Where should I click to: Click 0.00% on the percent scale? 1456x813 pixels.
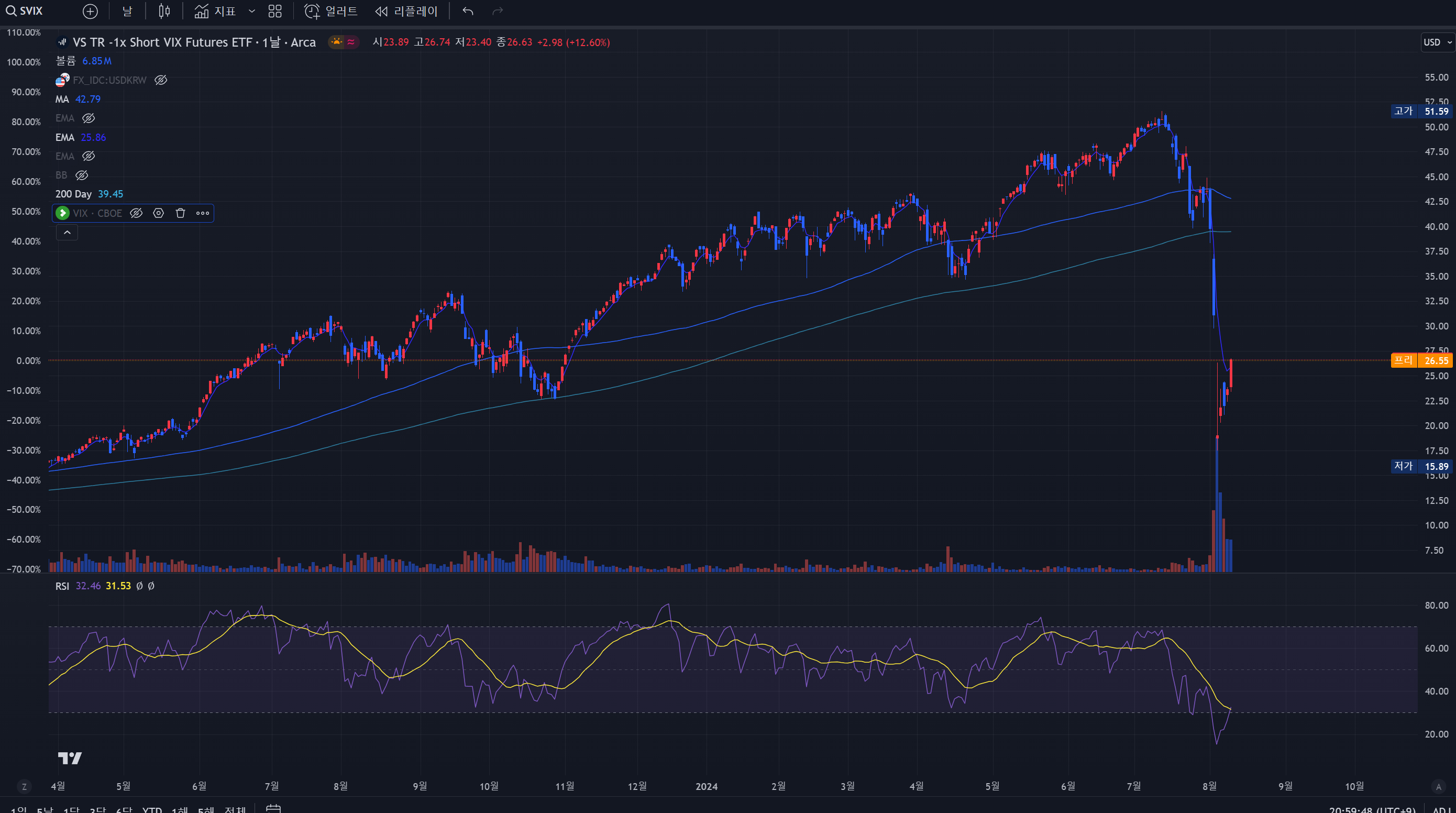(x=28, y=361)
